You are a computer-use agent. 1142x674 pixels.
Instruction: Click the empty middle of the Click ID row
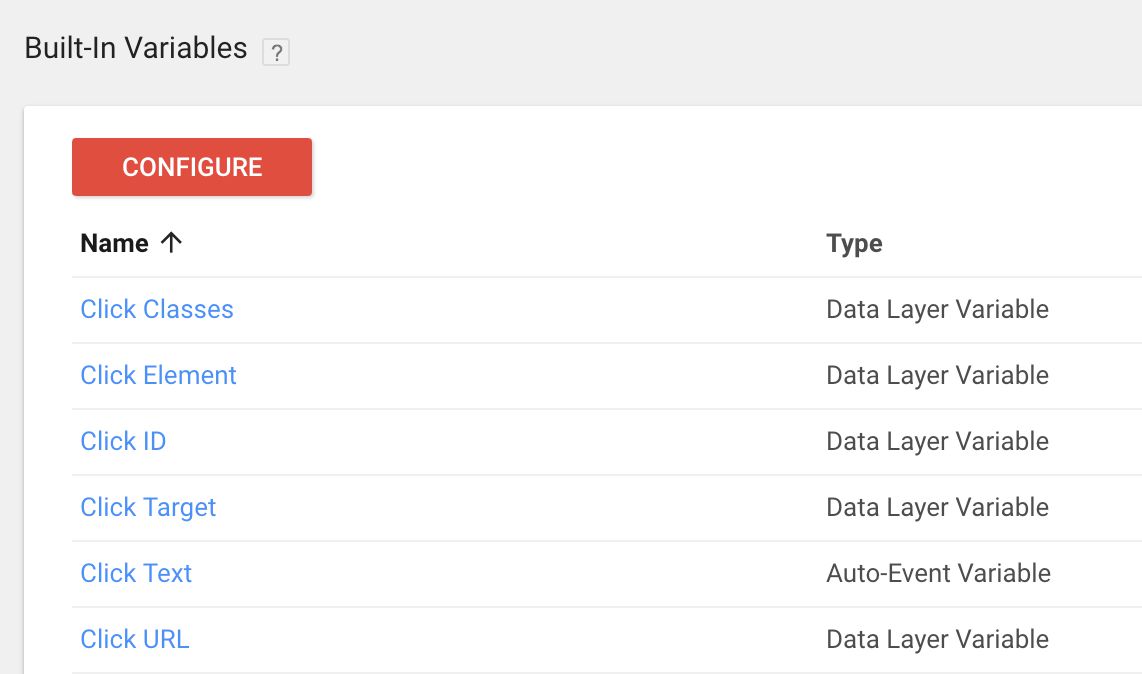pyautogui.click(x=495, y=442)
